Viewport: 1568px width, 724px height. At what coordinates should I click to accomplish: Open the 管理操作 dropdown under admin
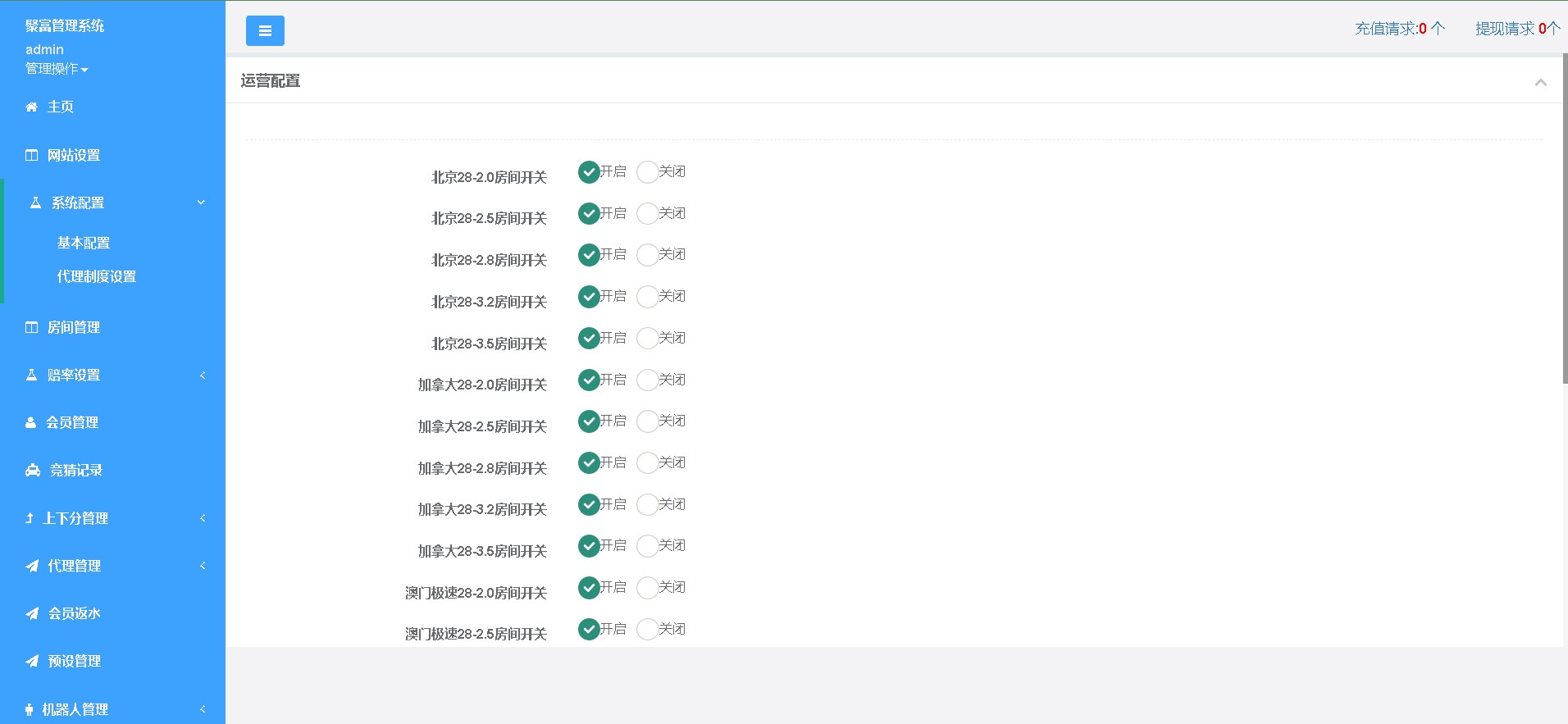tap(57, 69)
